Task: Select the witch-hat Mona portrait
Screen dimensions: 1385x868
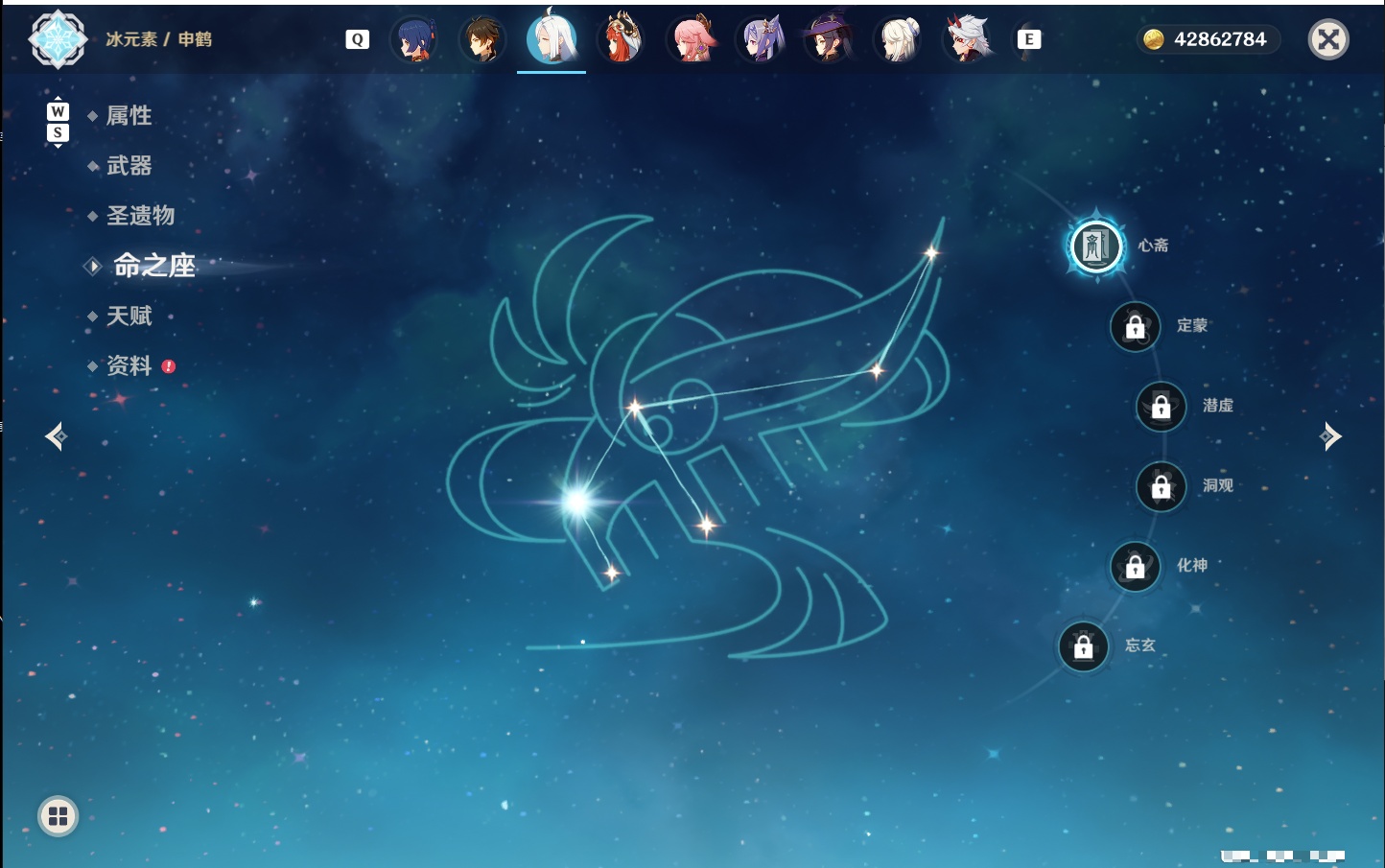Action: [829, 39]
